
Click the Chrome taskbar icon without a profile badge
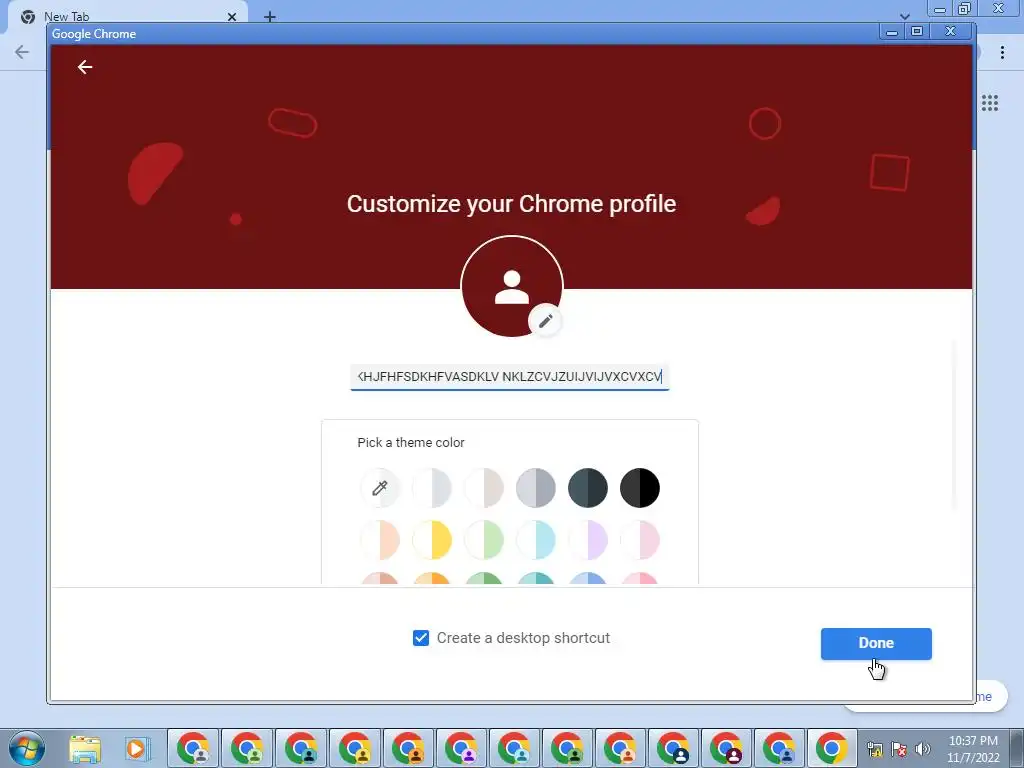pos(831,748)
